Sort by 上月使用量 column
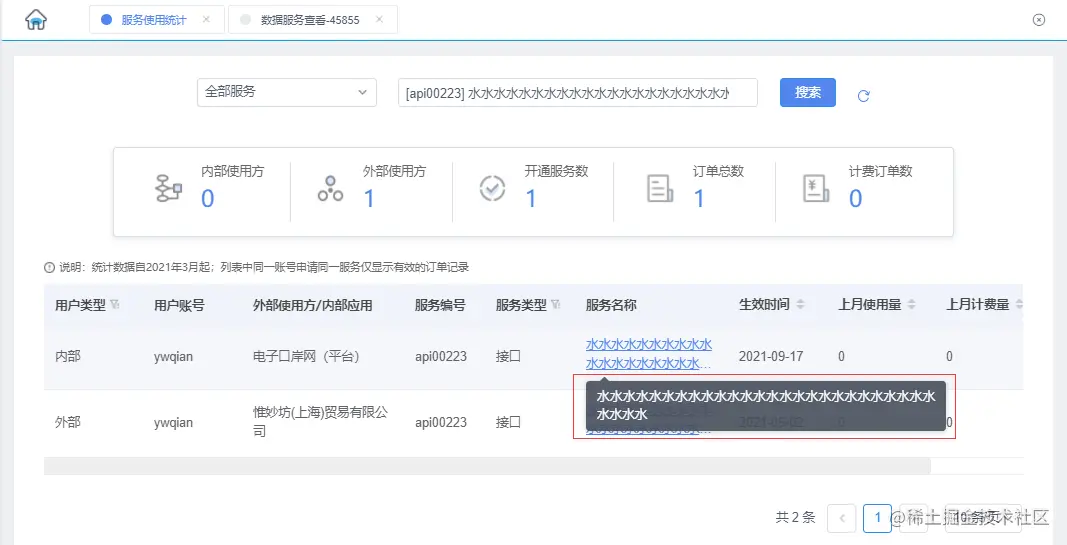This screenshot has height=545, width=1067. (x=911, y=305)
